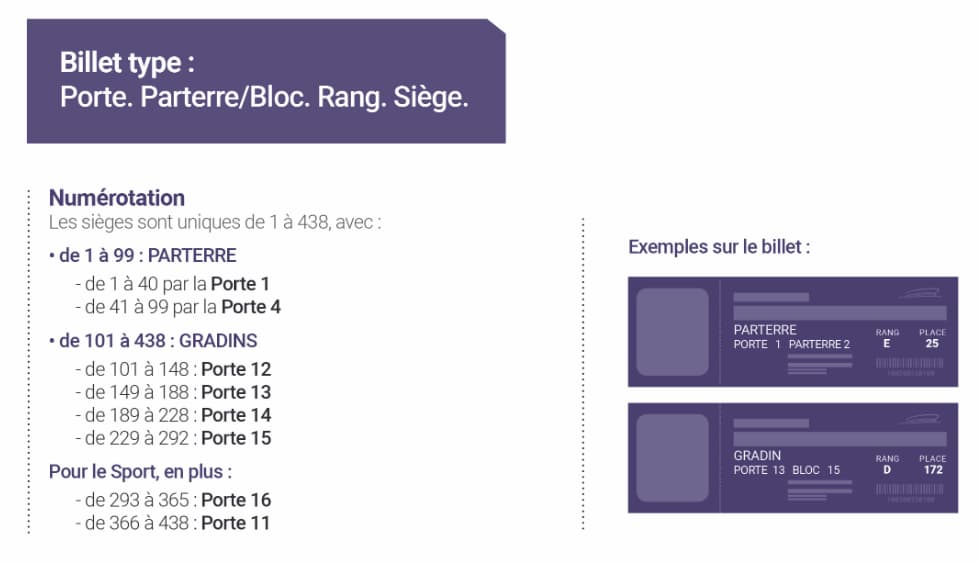
Task: Click the place number 172 on the ticket
Action: [932, 470]
